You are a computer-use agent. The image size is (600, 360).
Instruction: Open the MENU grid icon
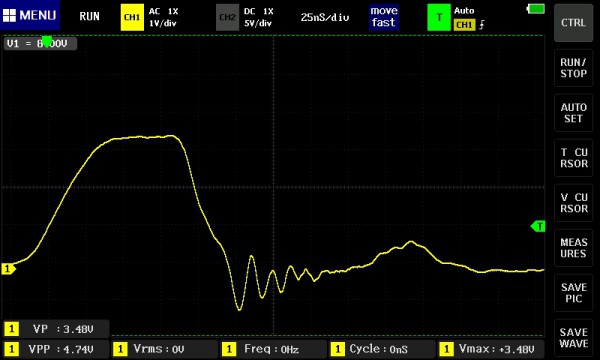pos(9,16)
